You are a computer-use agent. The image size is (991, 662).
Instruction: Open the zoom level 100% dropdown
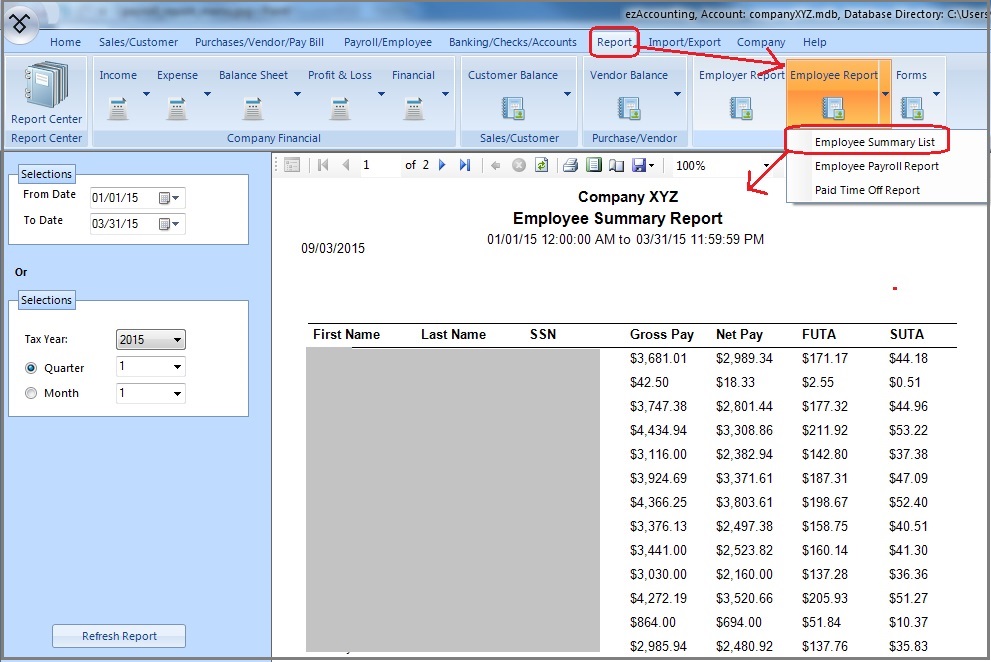coord(766,165)
